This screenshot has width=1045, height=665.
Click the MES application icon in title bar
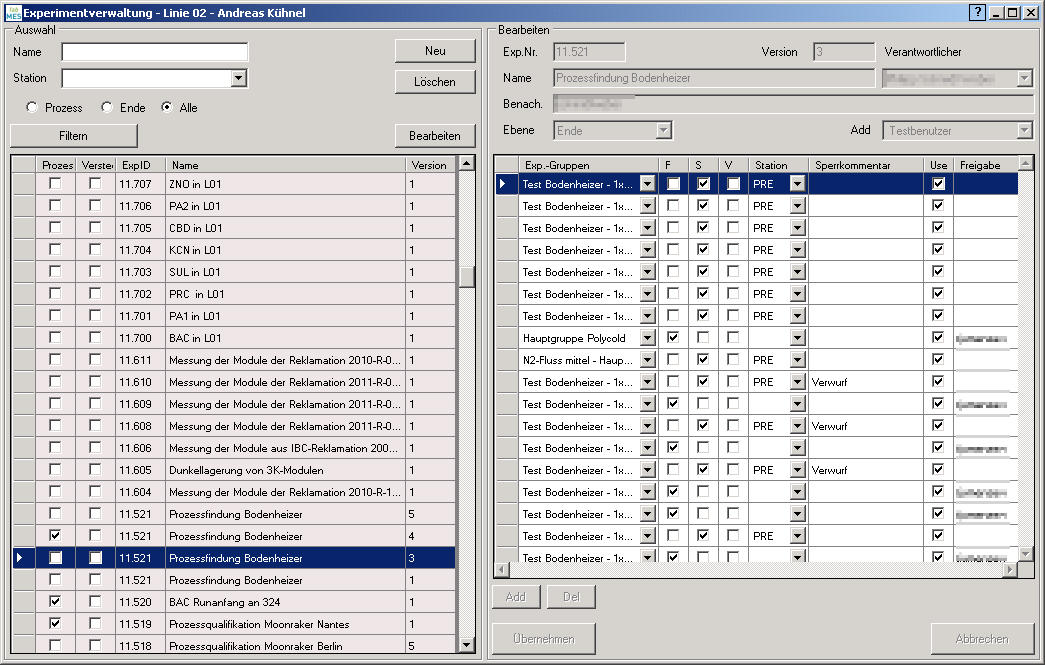tap(12, 12)
